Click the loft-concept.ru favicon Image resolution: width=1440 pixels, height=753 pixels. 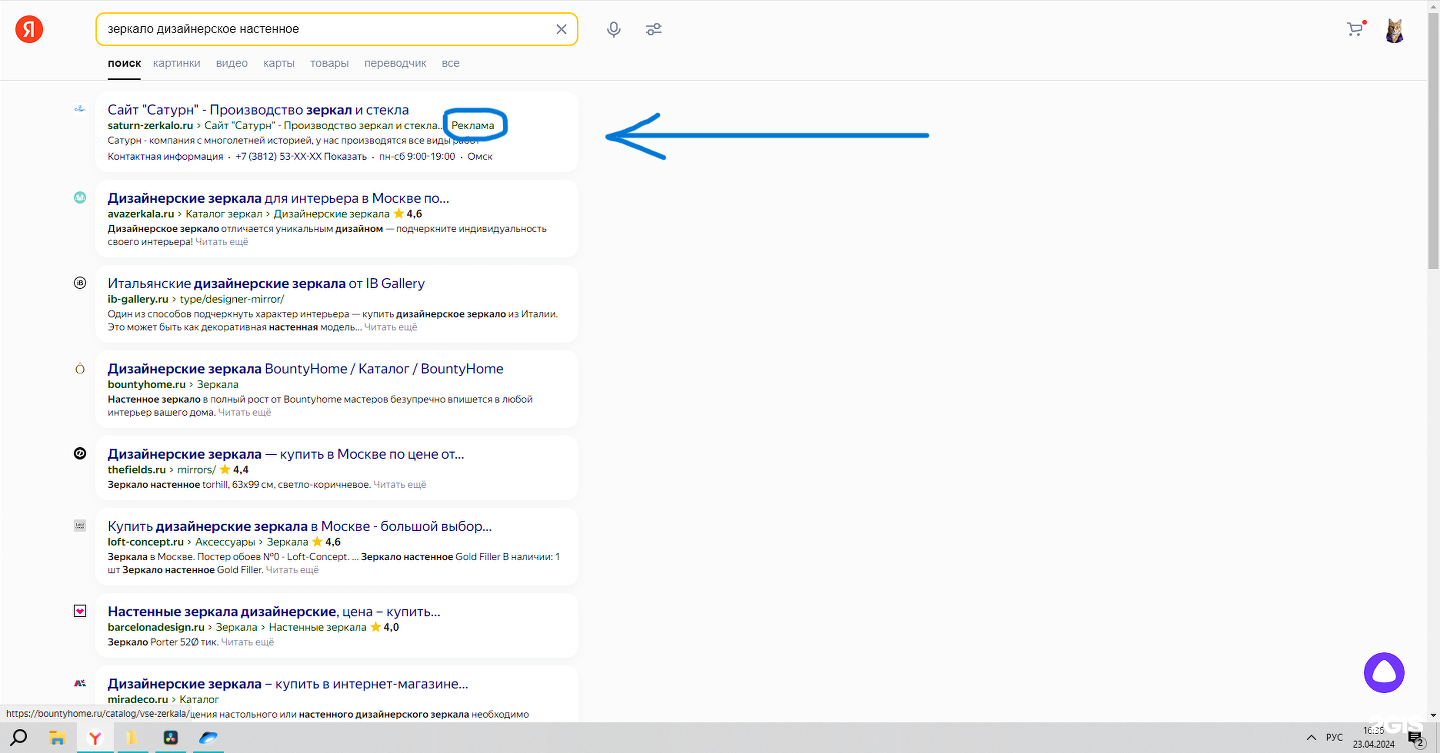coord(80,526)
